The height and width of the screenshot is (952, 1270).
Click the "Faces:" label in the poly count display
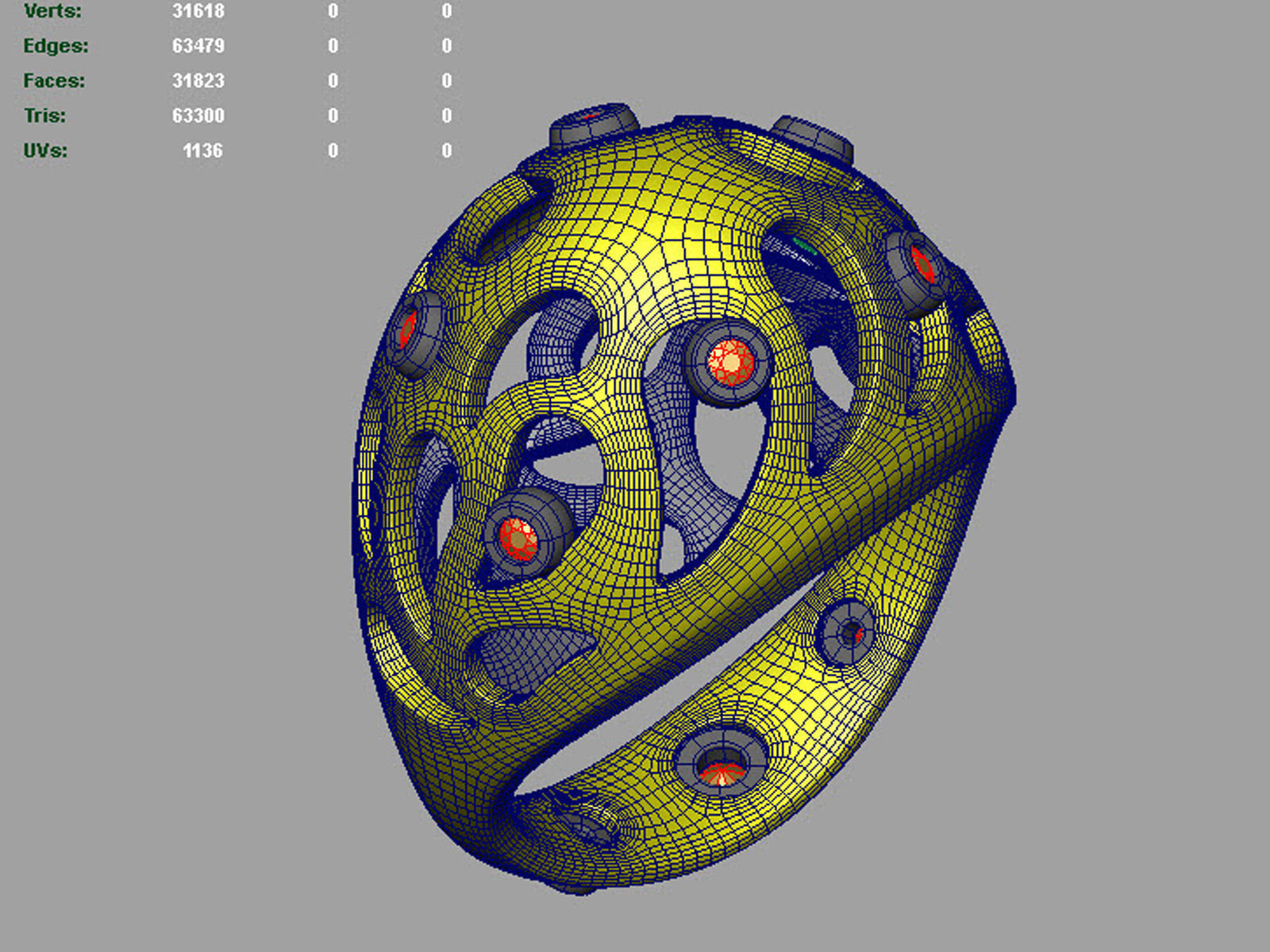coord(54,81)
